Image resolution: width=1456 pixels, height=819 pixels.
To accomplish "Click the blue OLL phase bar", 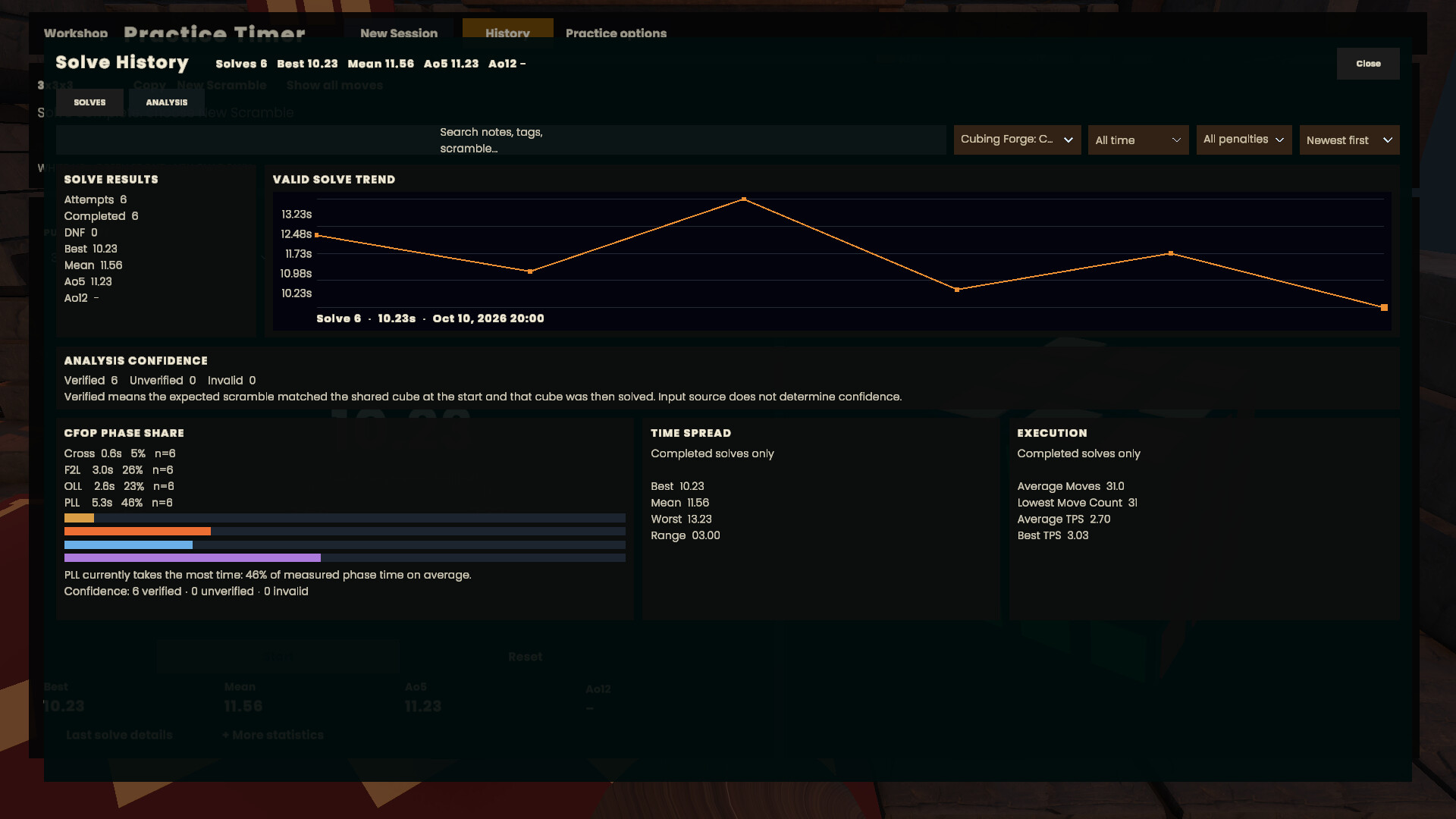I will (x=128, y=544).
